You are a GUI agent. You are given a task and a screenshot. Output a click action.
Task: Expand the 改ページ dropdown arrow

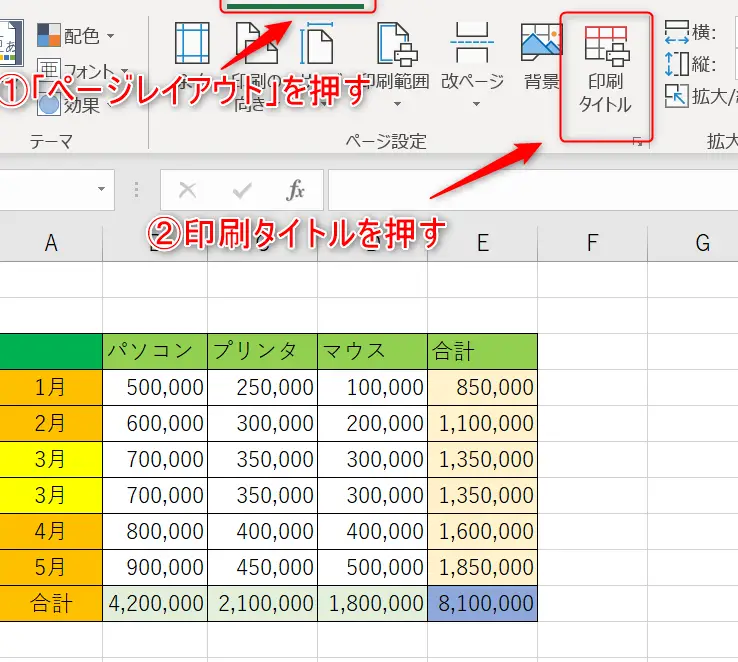click(476, 104)
